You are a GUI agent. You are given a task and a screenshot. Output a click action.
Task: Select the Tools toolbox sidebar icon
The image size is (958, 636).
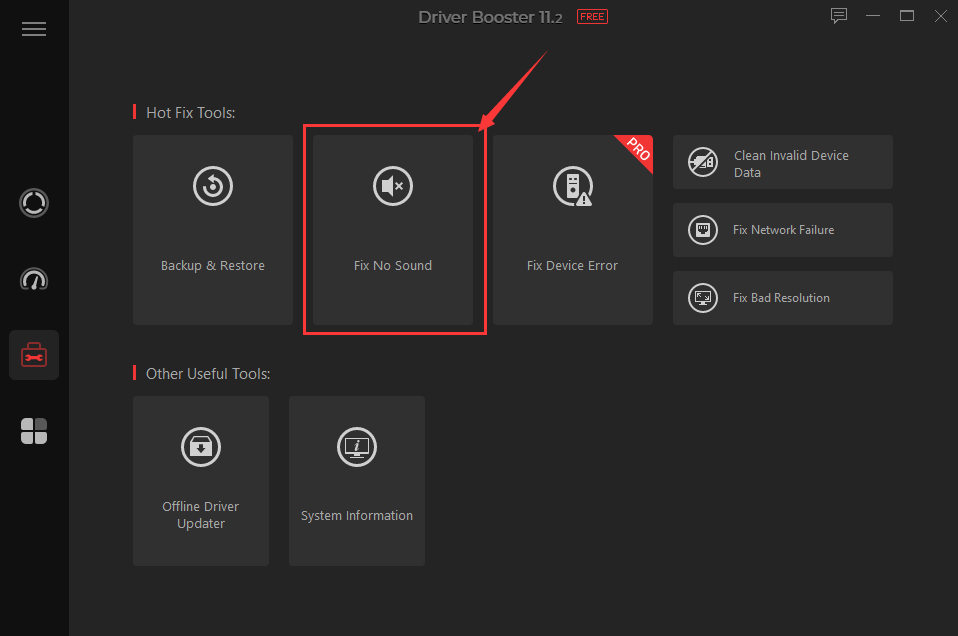[x=34, y=355]
